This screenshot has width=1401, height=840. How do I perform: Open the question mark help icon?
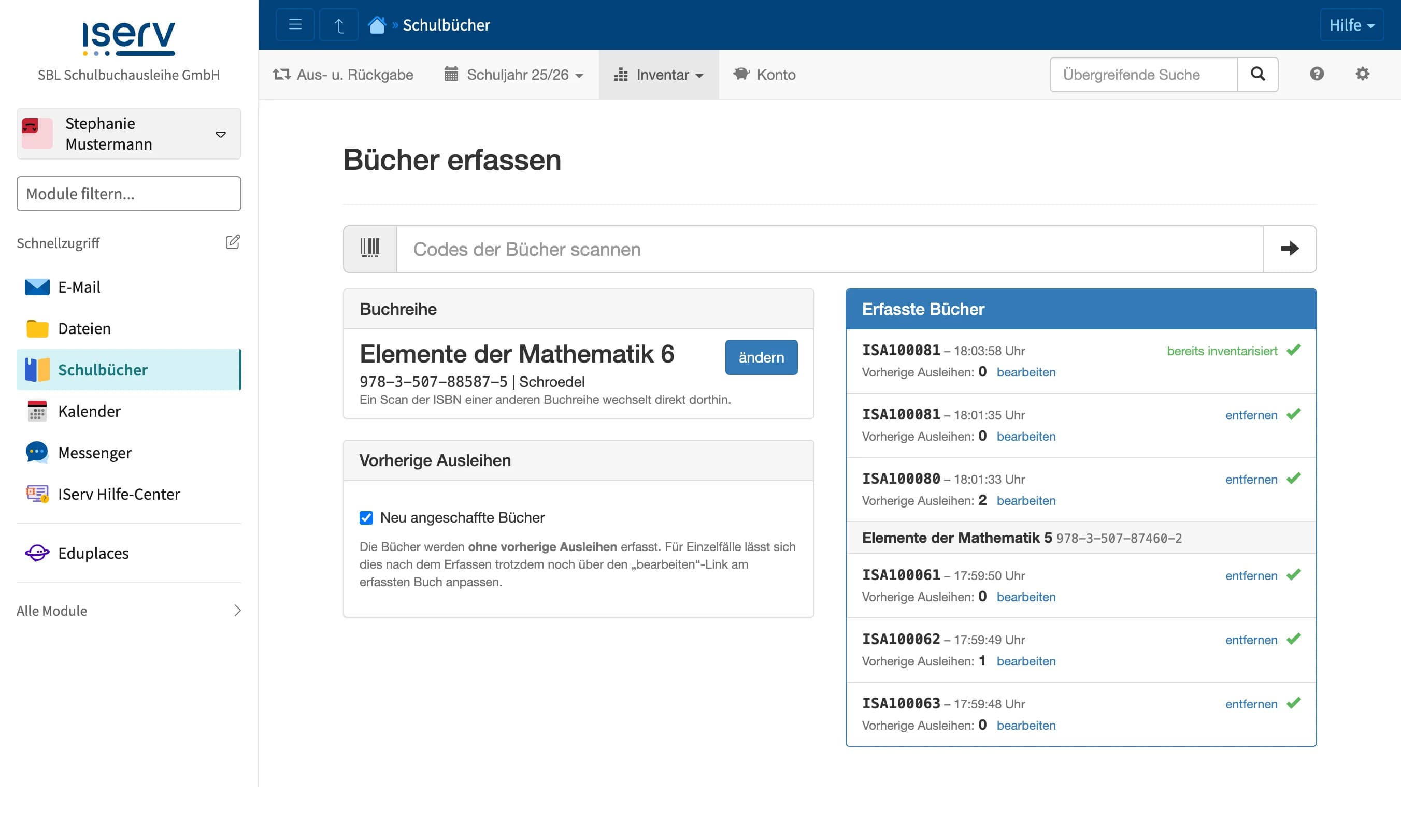tap(1317, 74)
